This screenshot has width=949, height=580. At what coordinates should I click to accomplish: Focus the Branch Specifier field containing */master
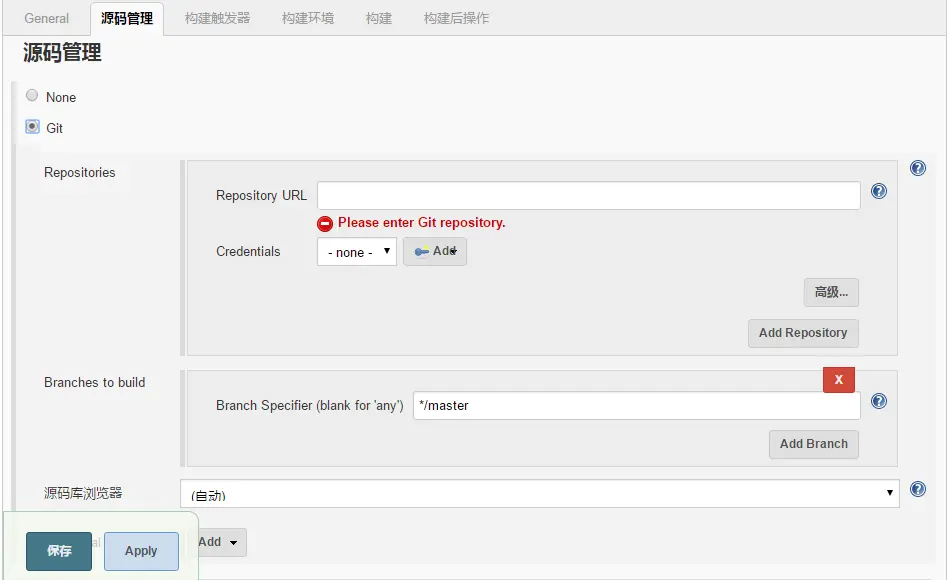click(637, 405)
